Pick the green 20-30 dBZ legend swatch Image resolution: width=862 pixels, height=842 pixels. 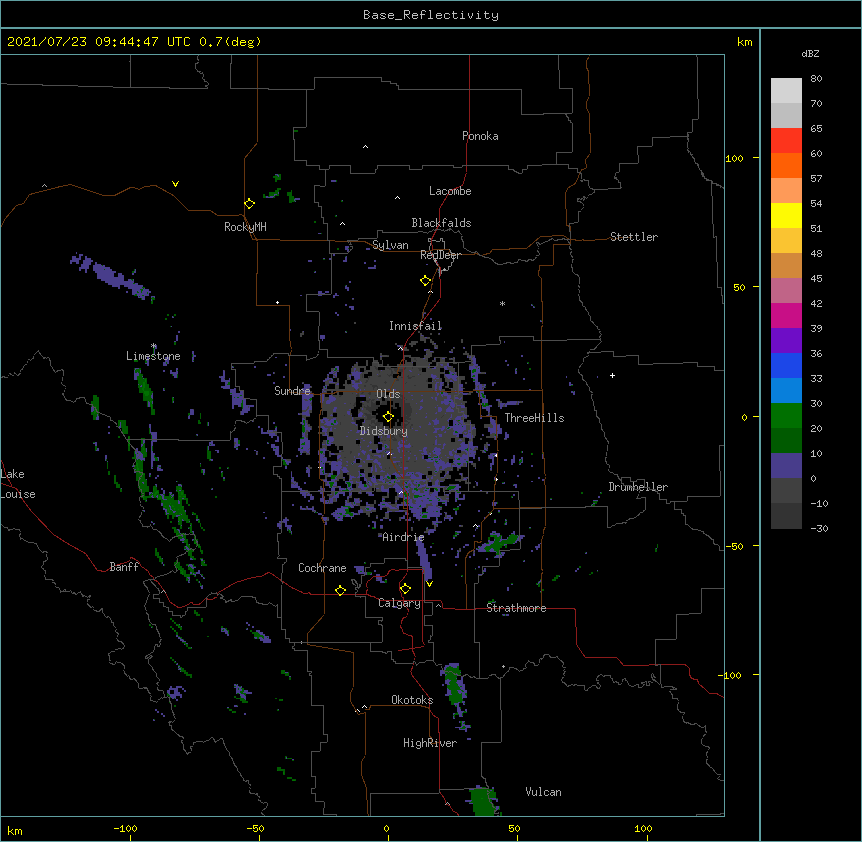coord(786,416)
